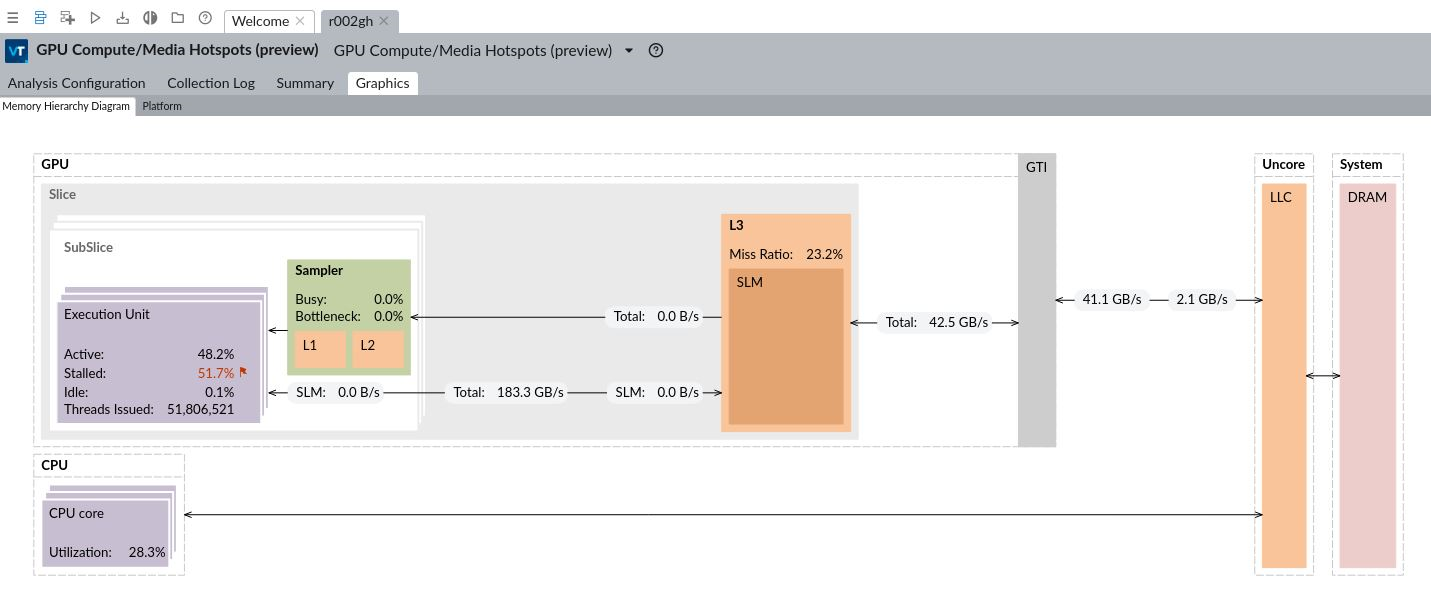The width and height of the screenshot is (1431, 593).
Task: Click the toolbar Help question-mark icon
Action: [x=205, y=18]
